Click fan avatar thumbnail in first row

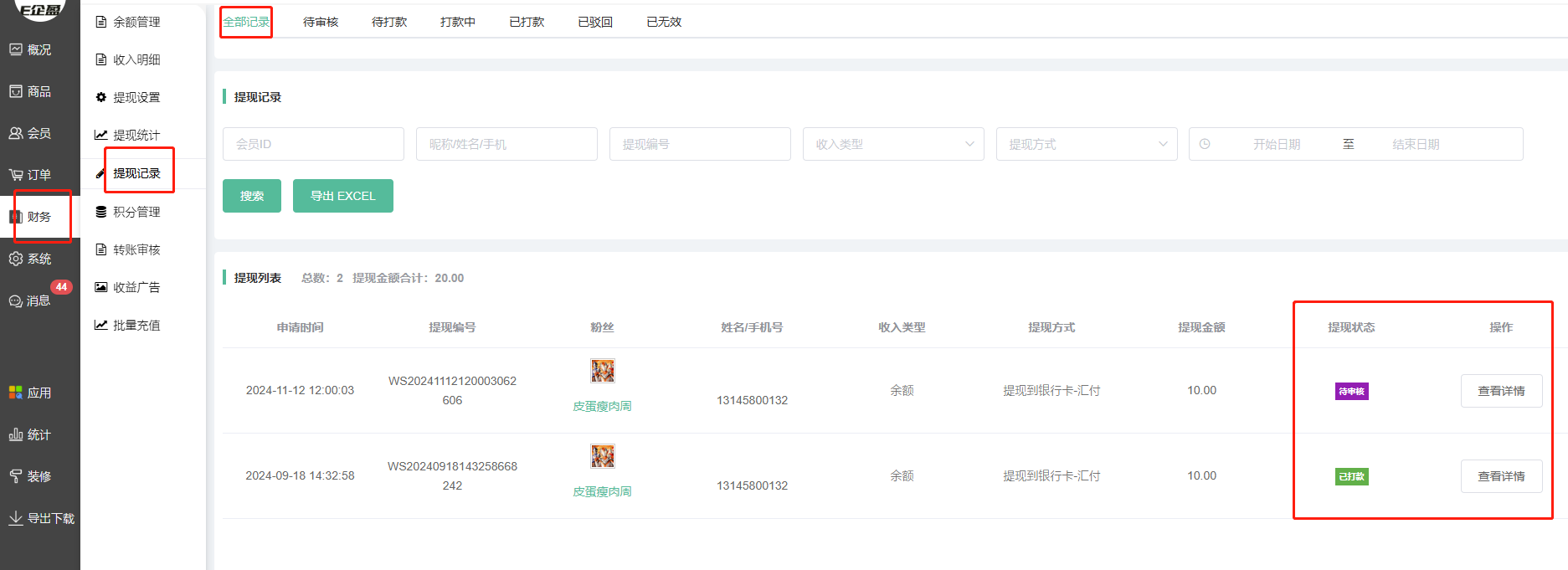pos(602,371)
